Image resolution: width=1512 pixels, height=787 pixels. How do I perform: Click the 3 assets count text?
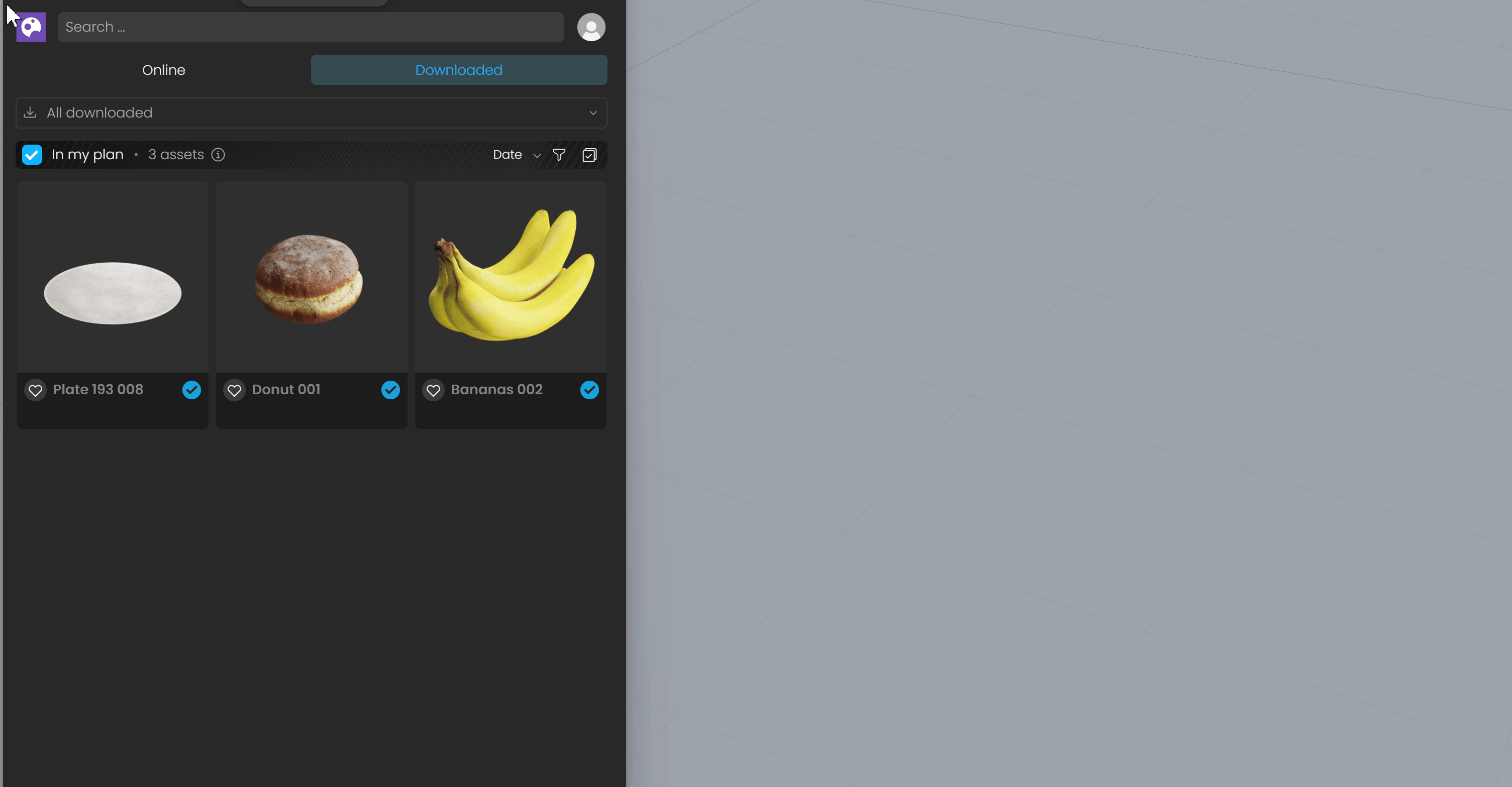point(176,155)
